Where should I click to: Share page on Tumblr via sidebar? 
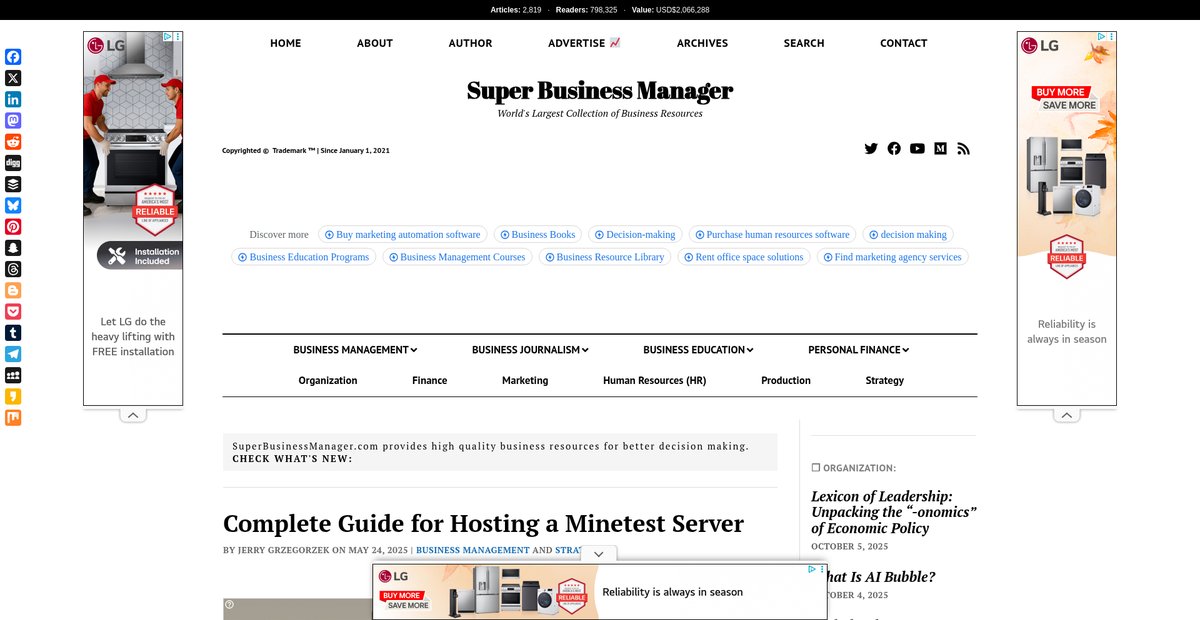pyautogui.click(x=13, y=333)
